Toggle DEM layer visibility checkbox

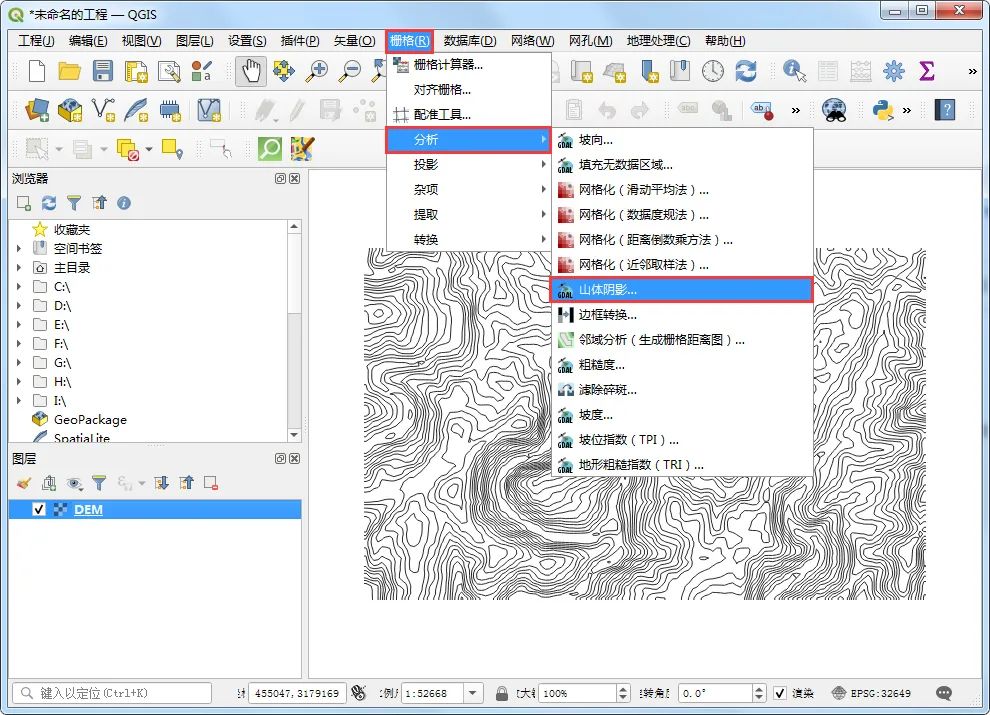39,509
